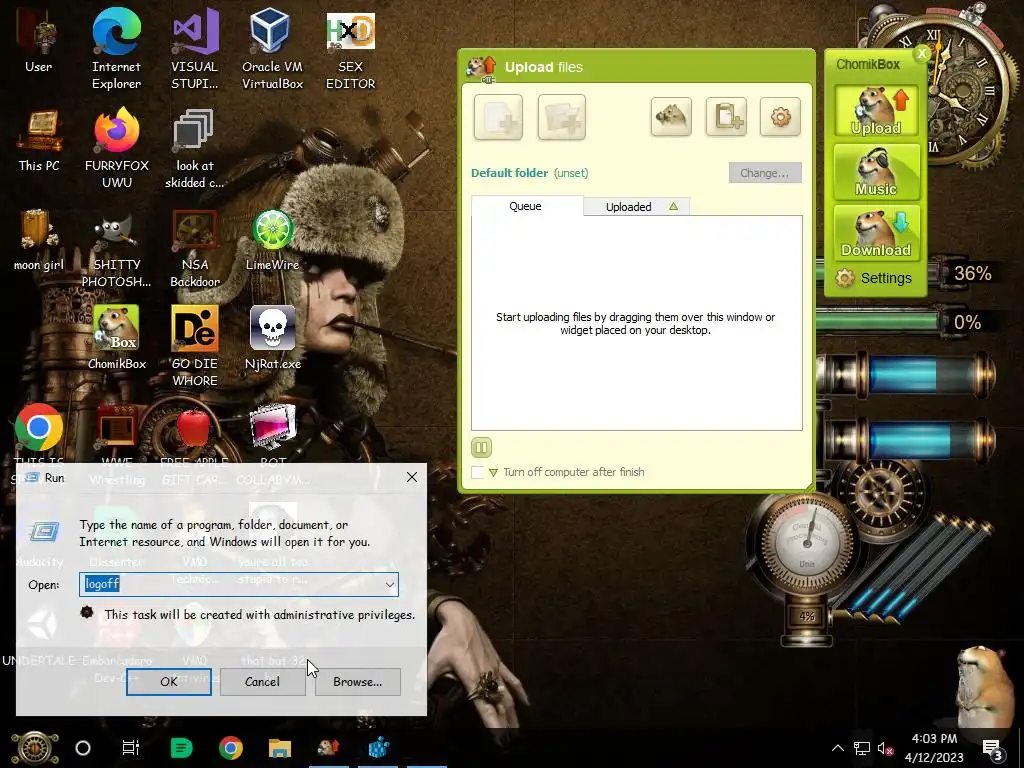The width and height of the screenshot is (1024, 768).
Task: Open the gear settings icon in Upload toolbar
Action: 780,117
